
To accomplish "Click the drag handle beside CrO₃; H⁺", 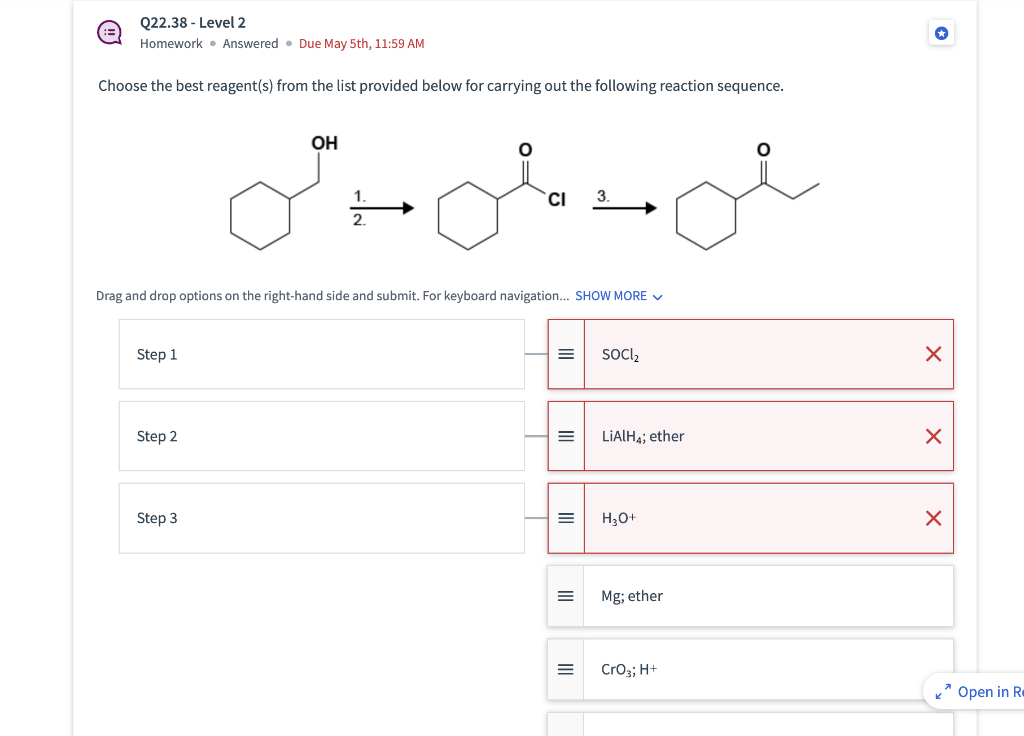I will tap(565, 668).
